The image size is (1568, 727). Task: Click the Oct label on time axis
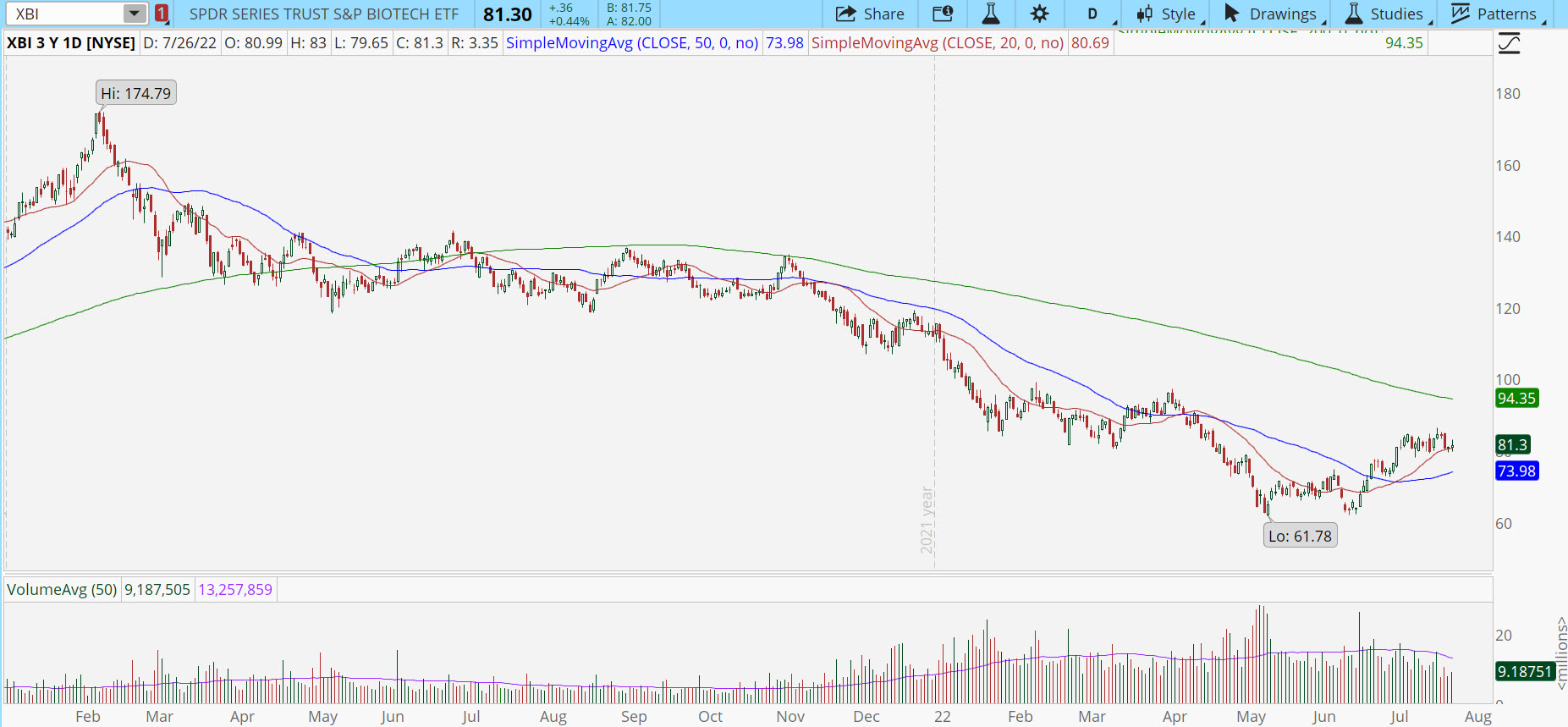point(711,717)
